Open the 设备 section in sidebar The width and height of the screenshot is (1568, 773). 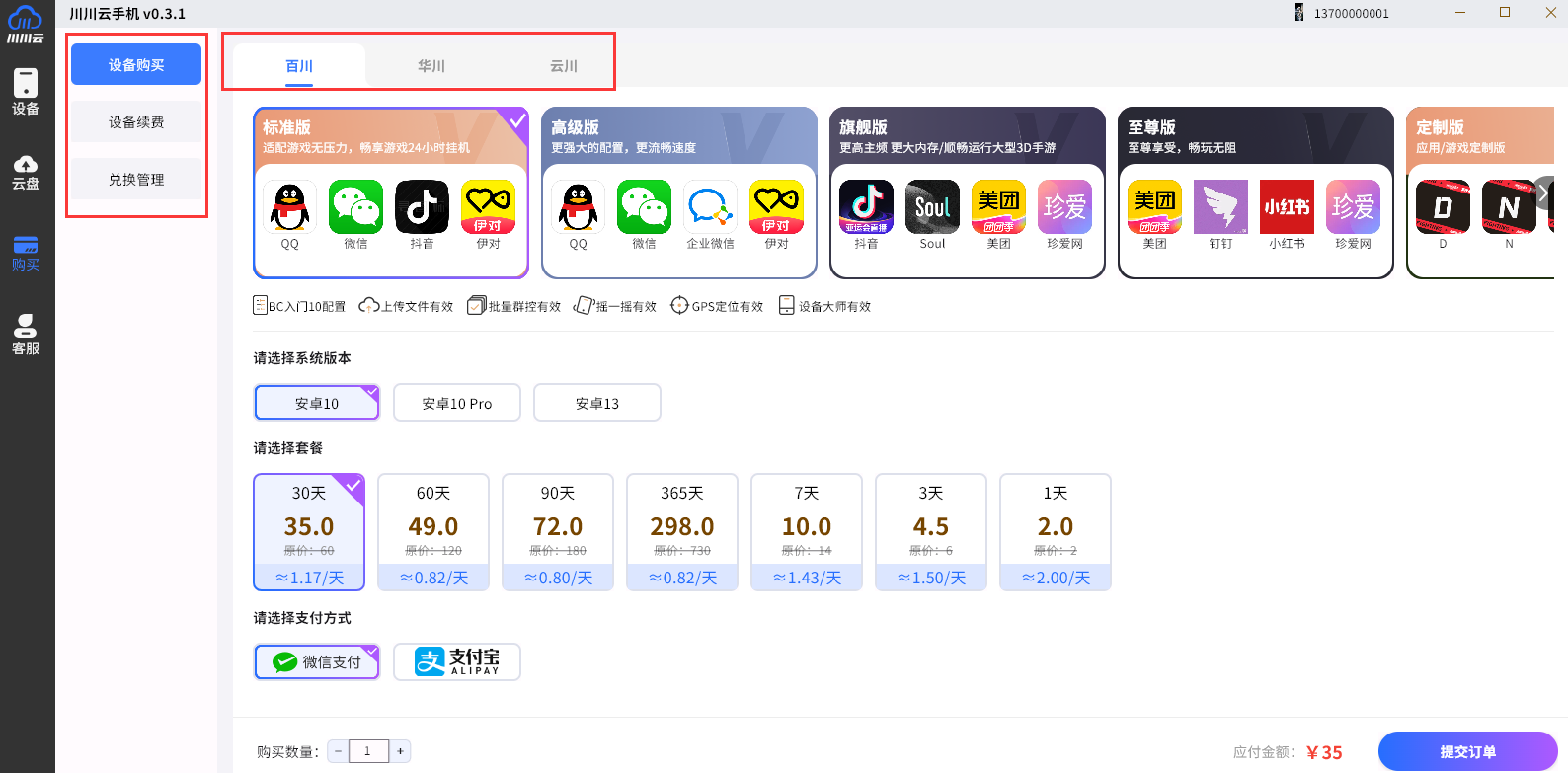pyautogui.click(x=26, y=92)
